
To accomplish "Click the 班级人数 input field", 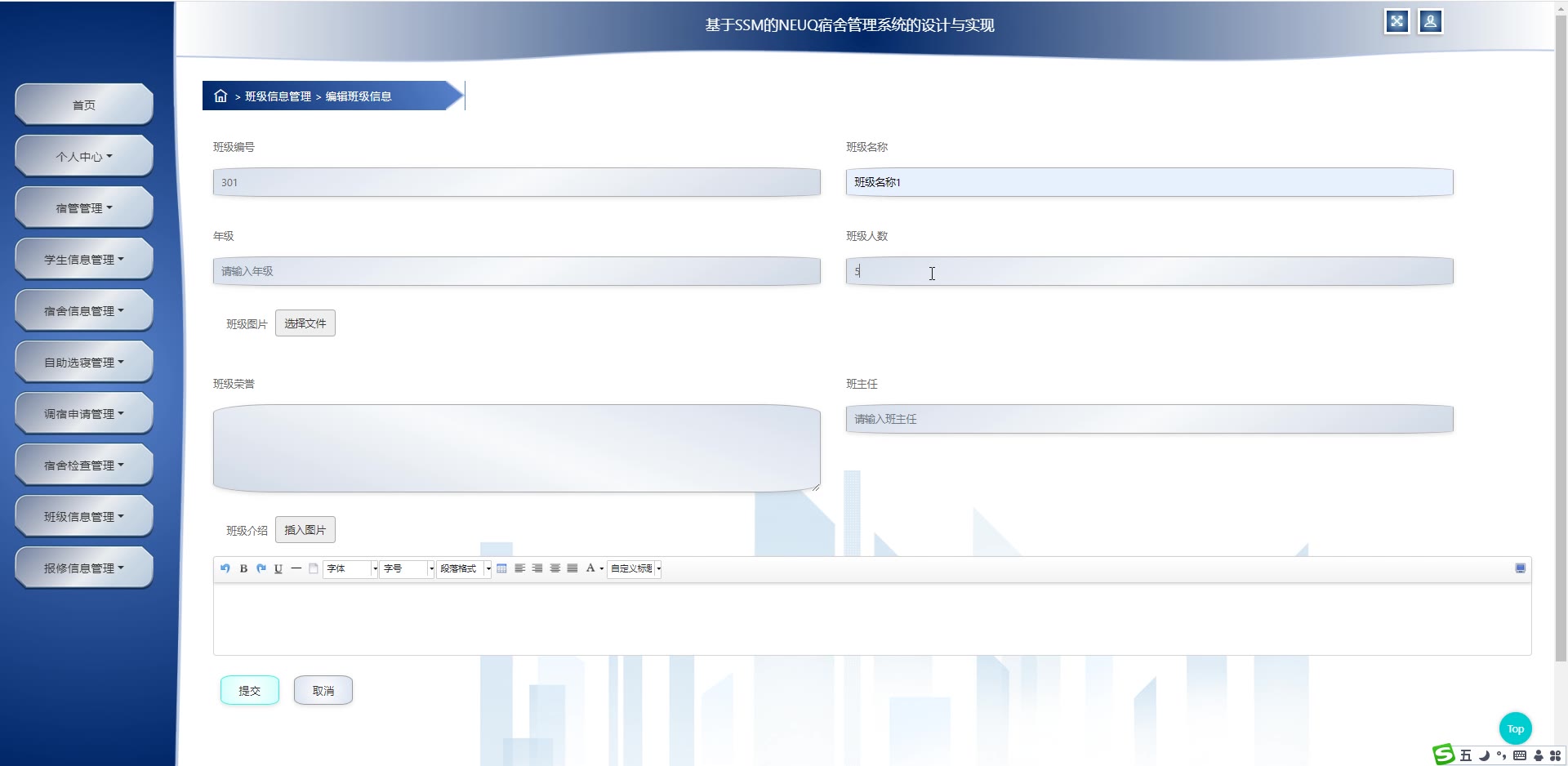I will coord(1150,271).
